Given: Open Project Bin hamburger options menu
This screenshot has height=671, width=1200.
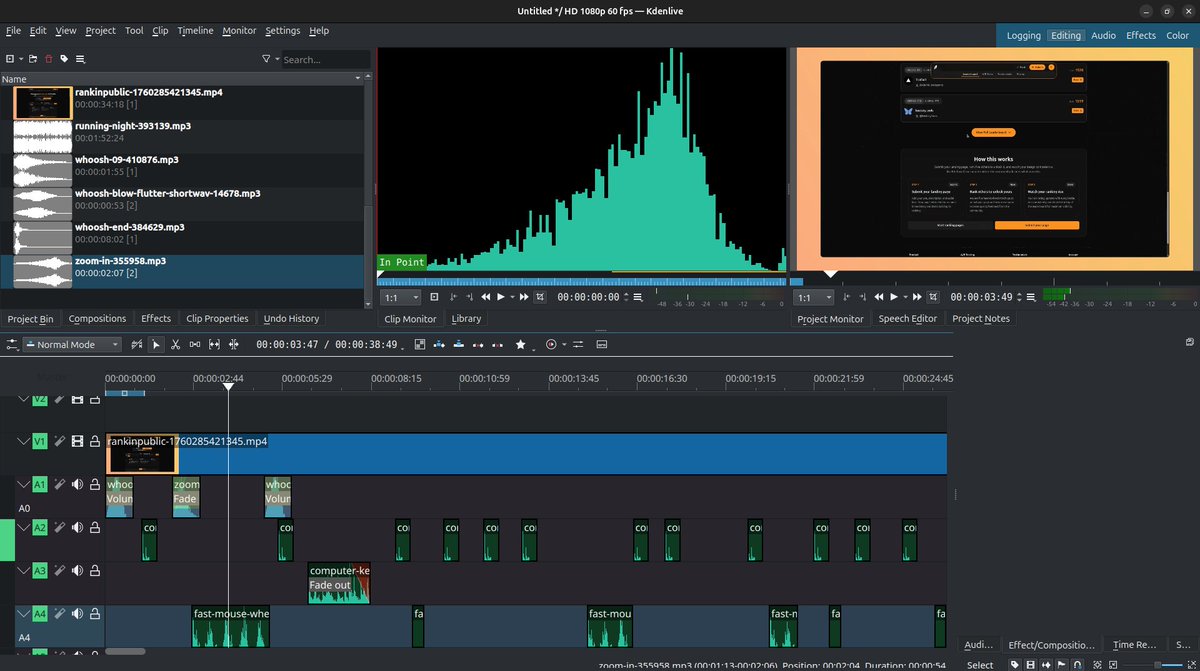Looking at the screenshot, I should (80, 59).
